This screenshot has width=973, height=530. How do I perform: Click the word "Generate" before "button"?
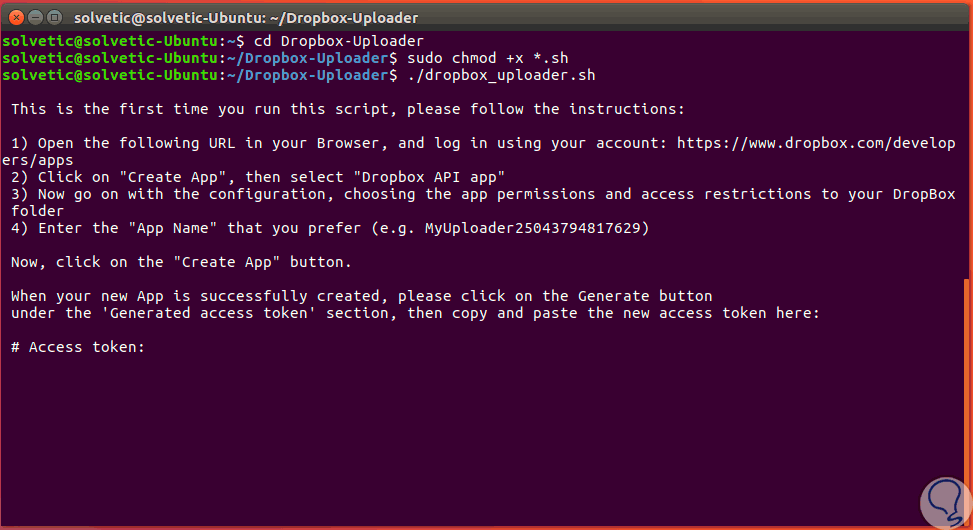[x=613, y=296]
